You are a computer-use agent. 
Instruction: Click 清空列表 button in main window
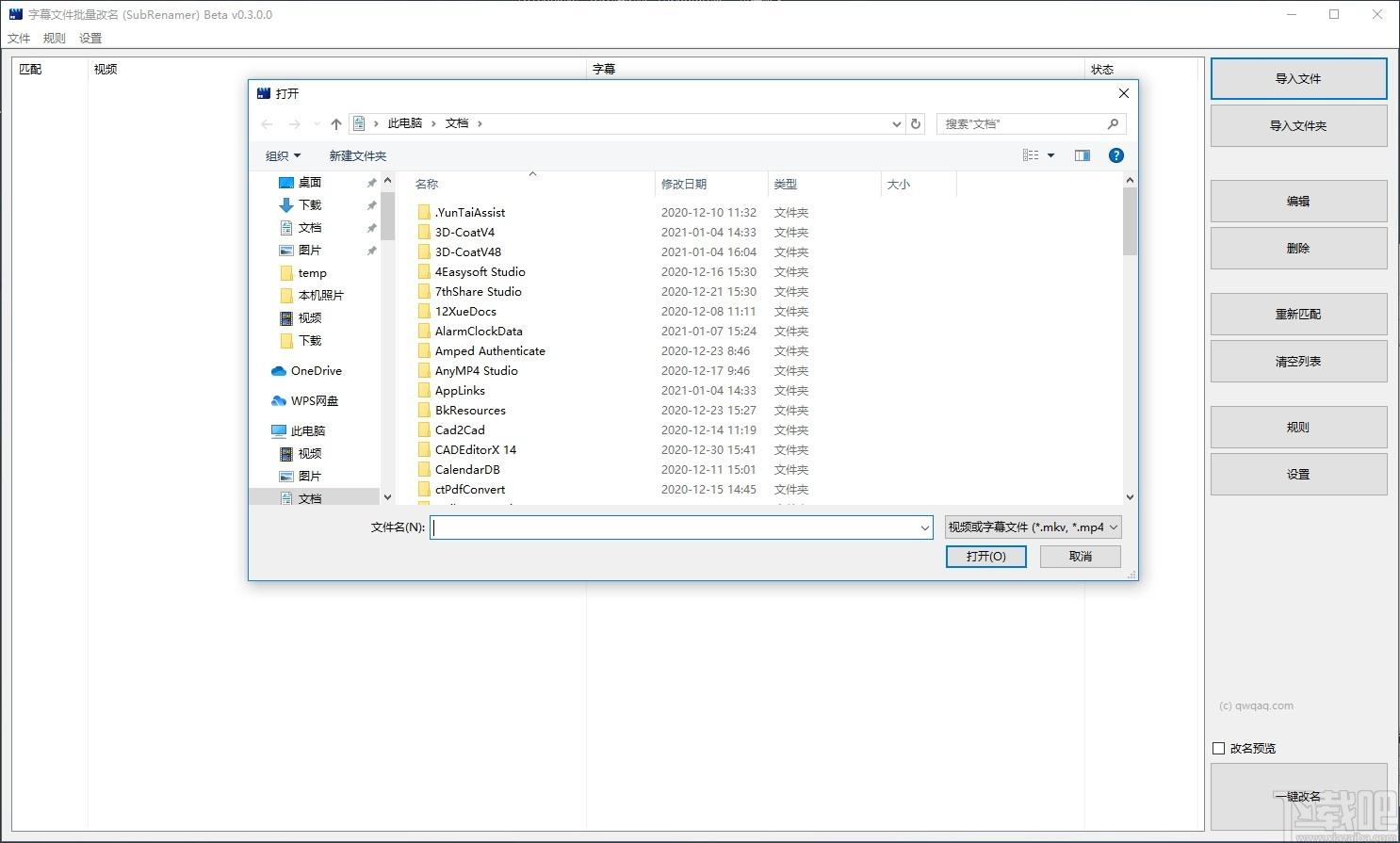(1298, 361)
